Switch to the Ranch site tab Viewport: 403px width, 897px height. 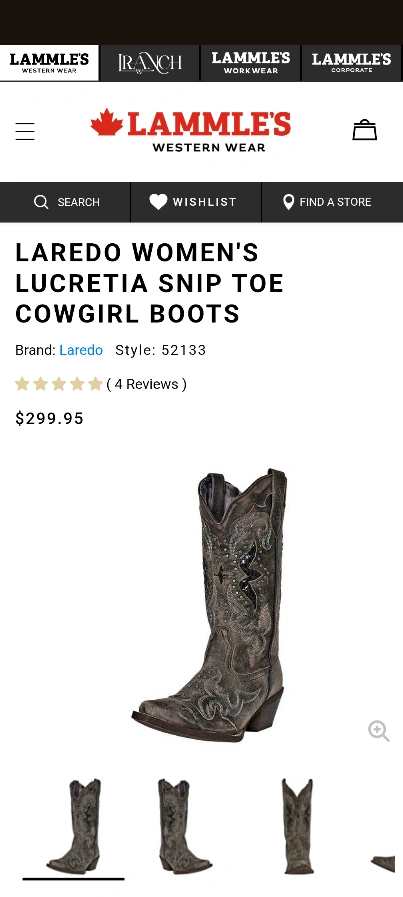pyautogui.click(x=150, y=63)
